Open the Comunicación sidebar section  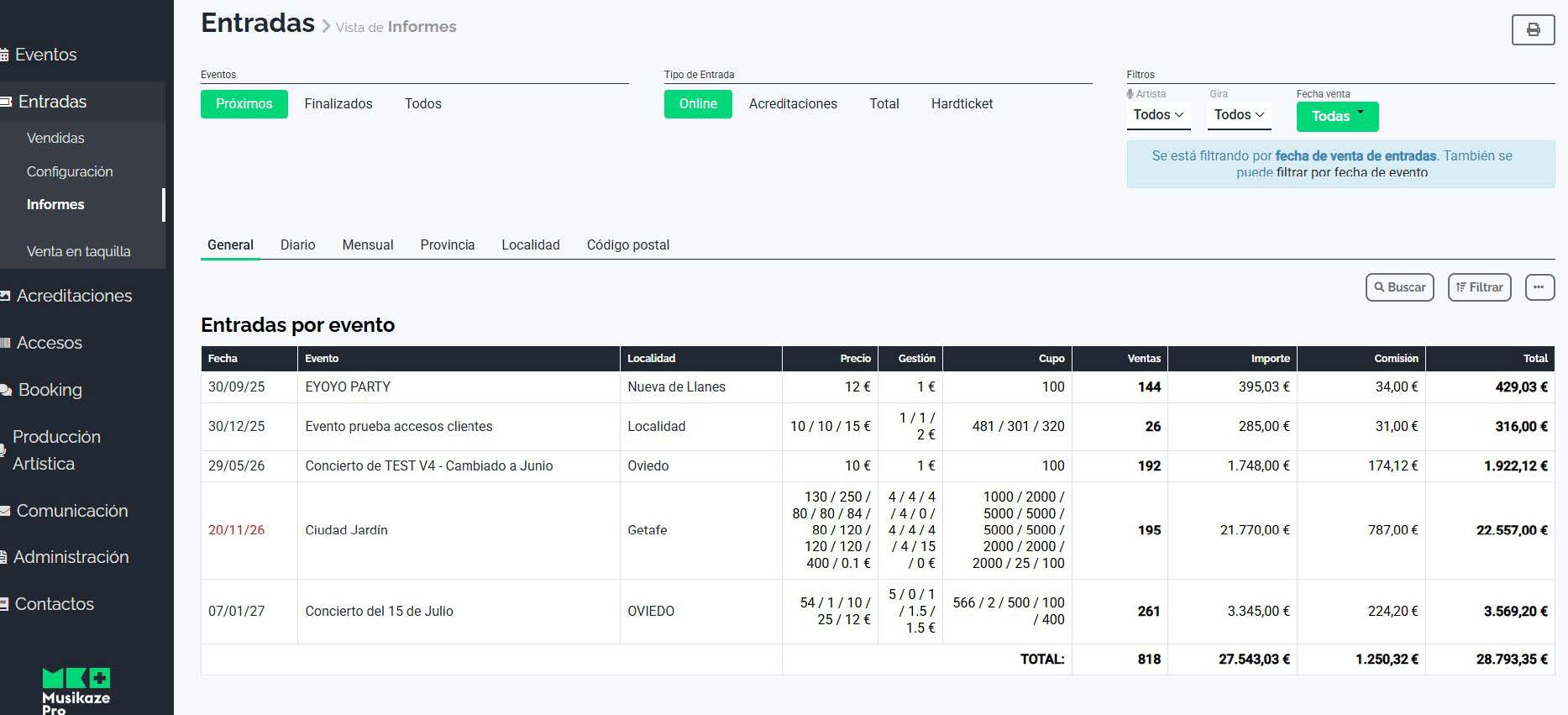click(x=71, y=511)
